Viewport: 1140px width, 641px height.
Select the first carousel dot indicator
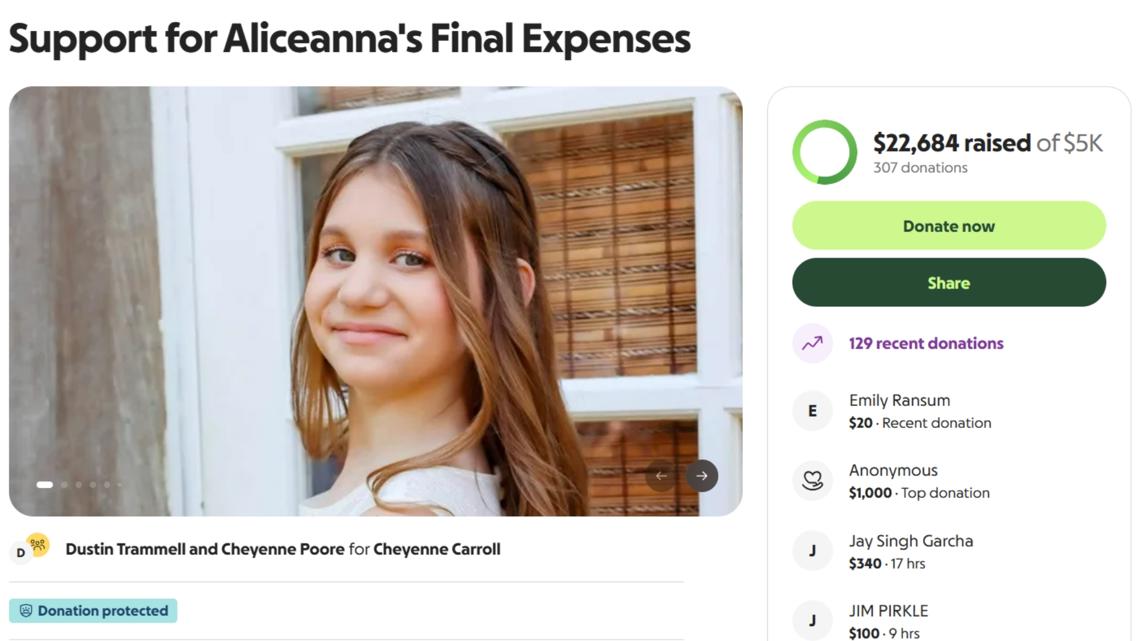(45, 485)
